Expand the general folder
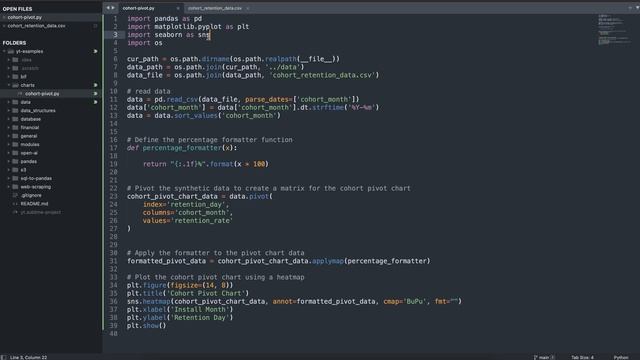This screenshot has width=640, height=360. click(9, 136)
